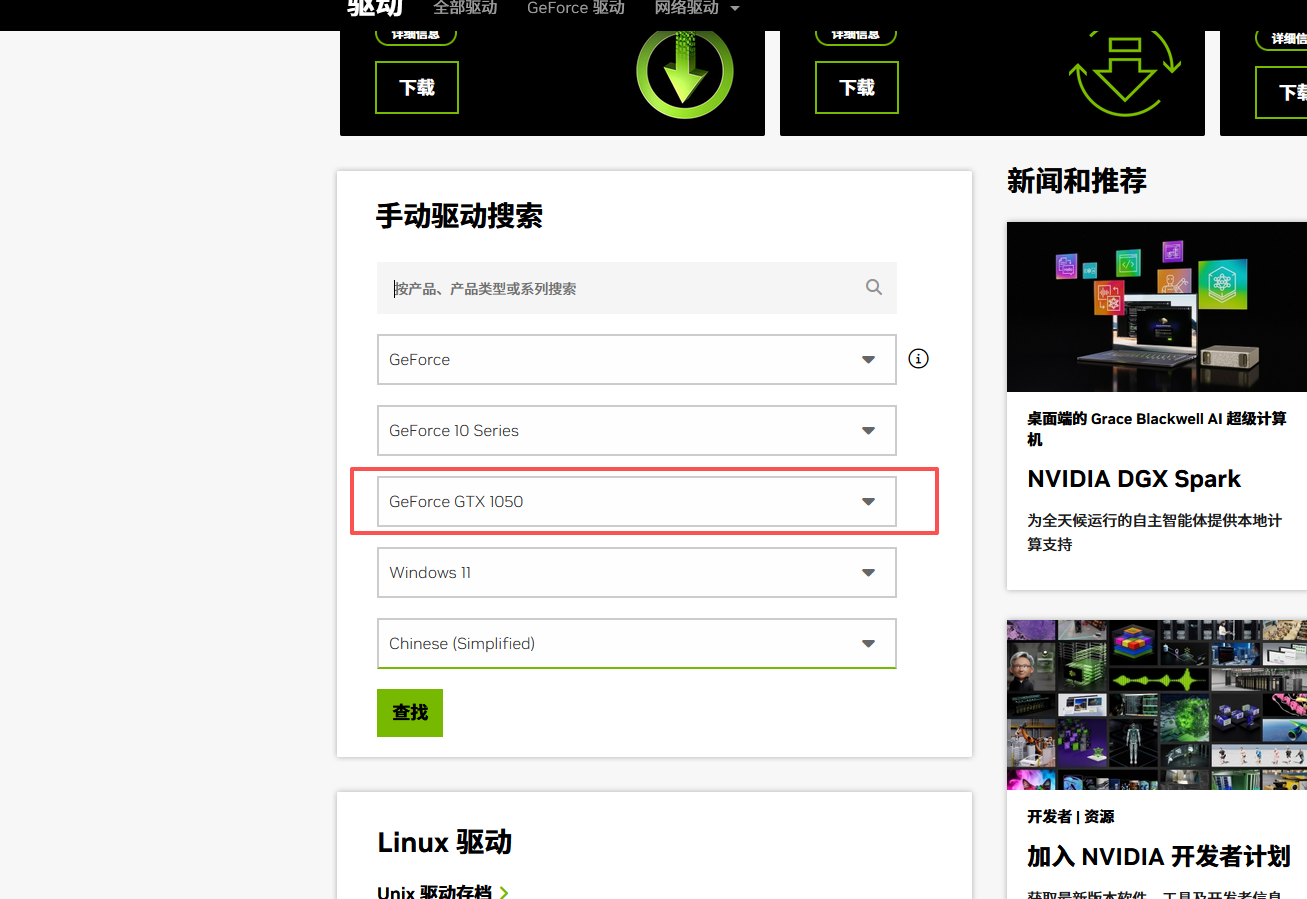Focus the 按产品、产品类型或系列搜索 search field
Image resolution: width=1307 pixels, height=899 pixels.
[636, 288]
